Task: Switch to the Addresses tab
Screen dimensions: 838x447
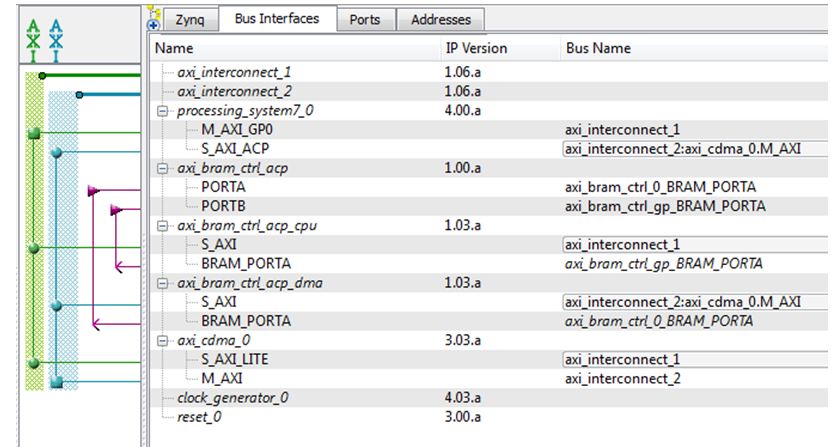Action: [x=441, y=19]
